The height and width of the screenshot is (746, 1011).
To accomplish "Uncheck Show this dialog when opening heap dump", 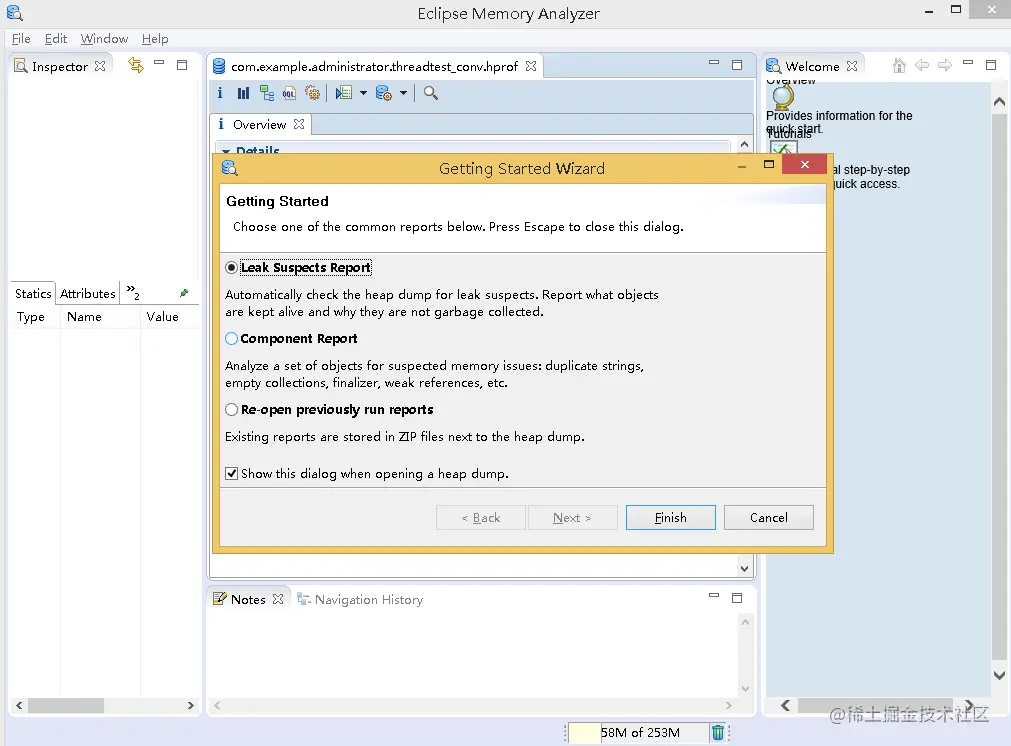I will pyautogui.click(x=231, y=473).
